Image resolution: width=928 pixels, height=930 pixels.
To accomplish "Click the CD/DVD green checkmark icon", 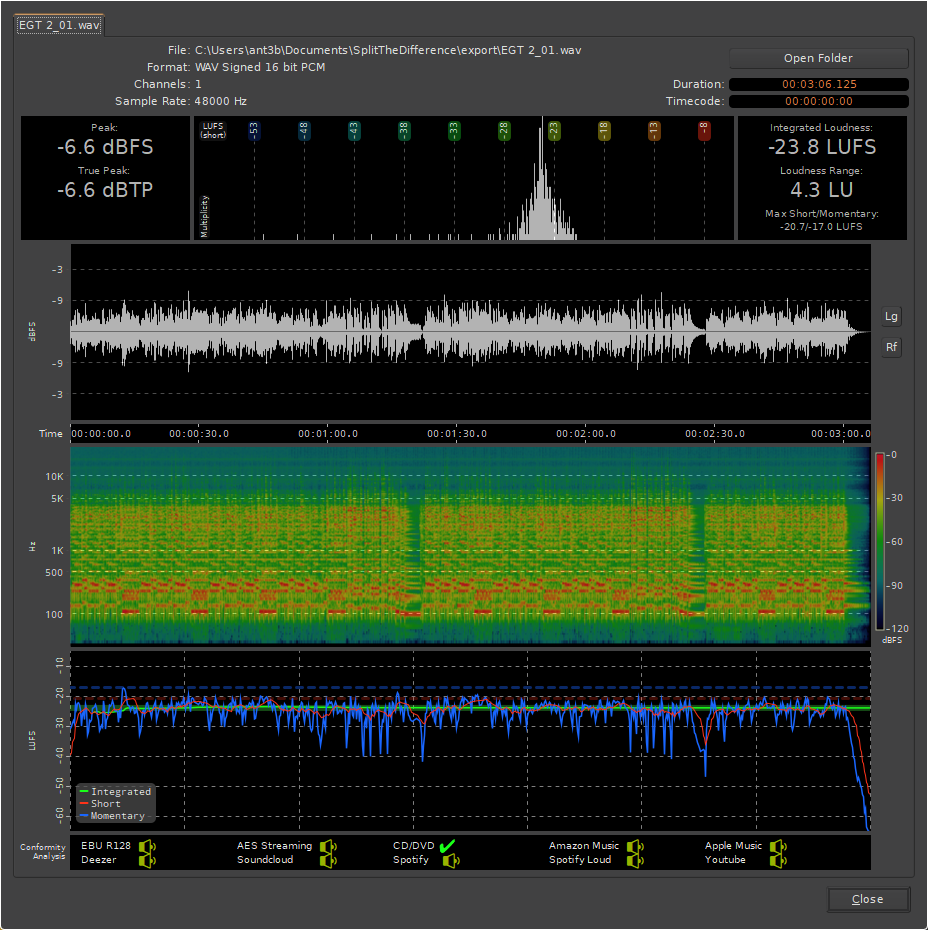I will [448, 845].
